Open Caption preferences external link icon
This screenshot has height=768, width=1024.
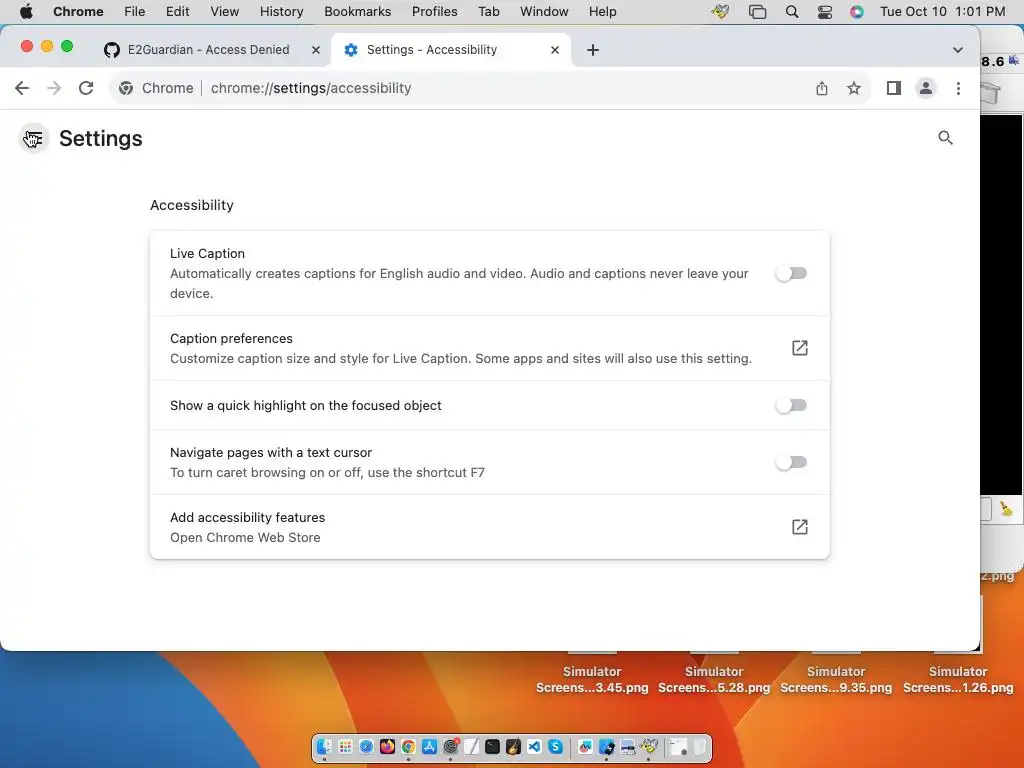click(799, 348)
